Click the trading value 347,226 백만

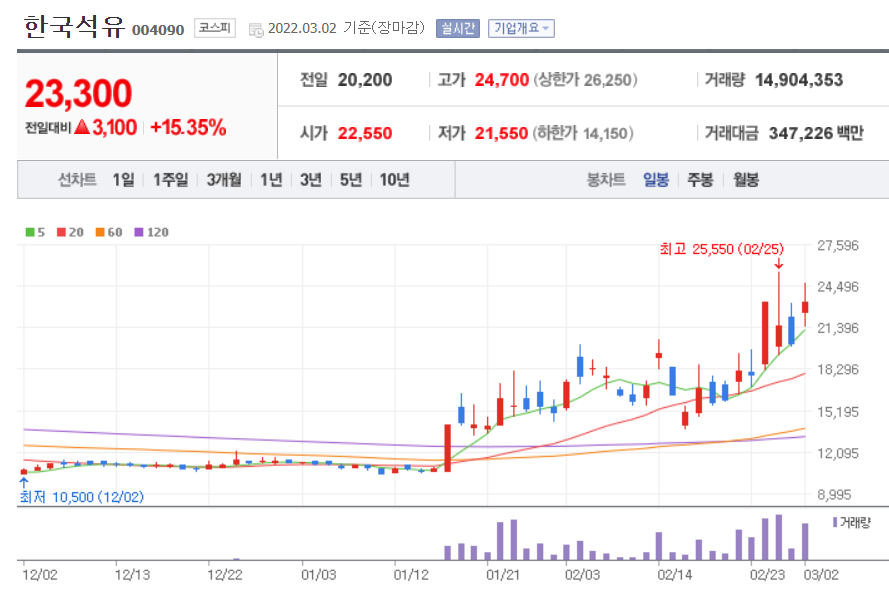click(x=816, y=133)
